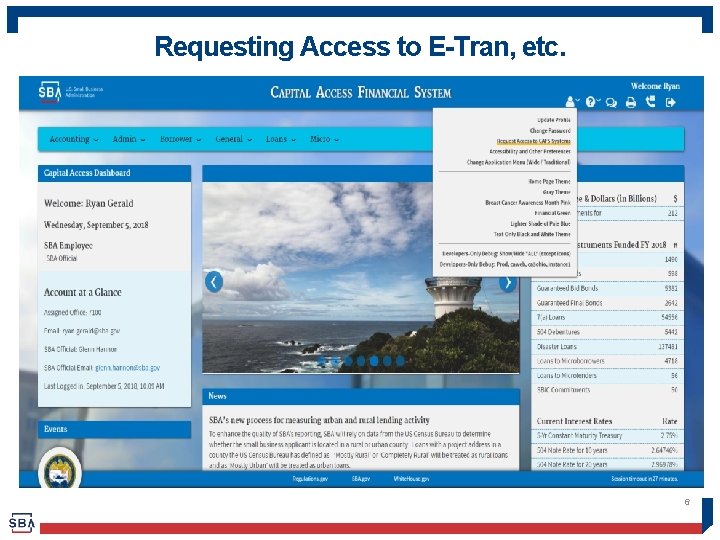
Task: Click the News panel header
Action: click(361, 396)
